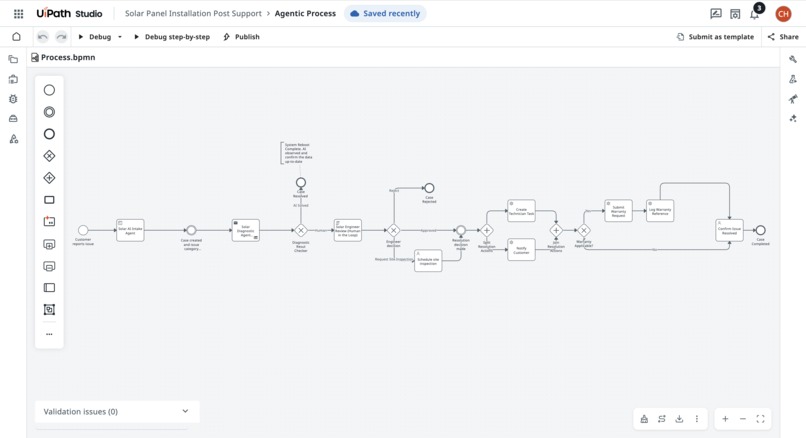Redo the last canvas action
The image size is (806, 438).
[x=61, y=36]
